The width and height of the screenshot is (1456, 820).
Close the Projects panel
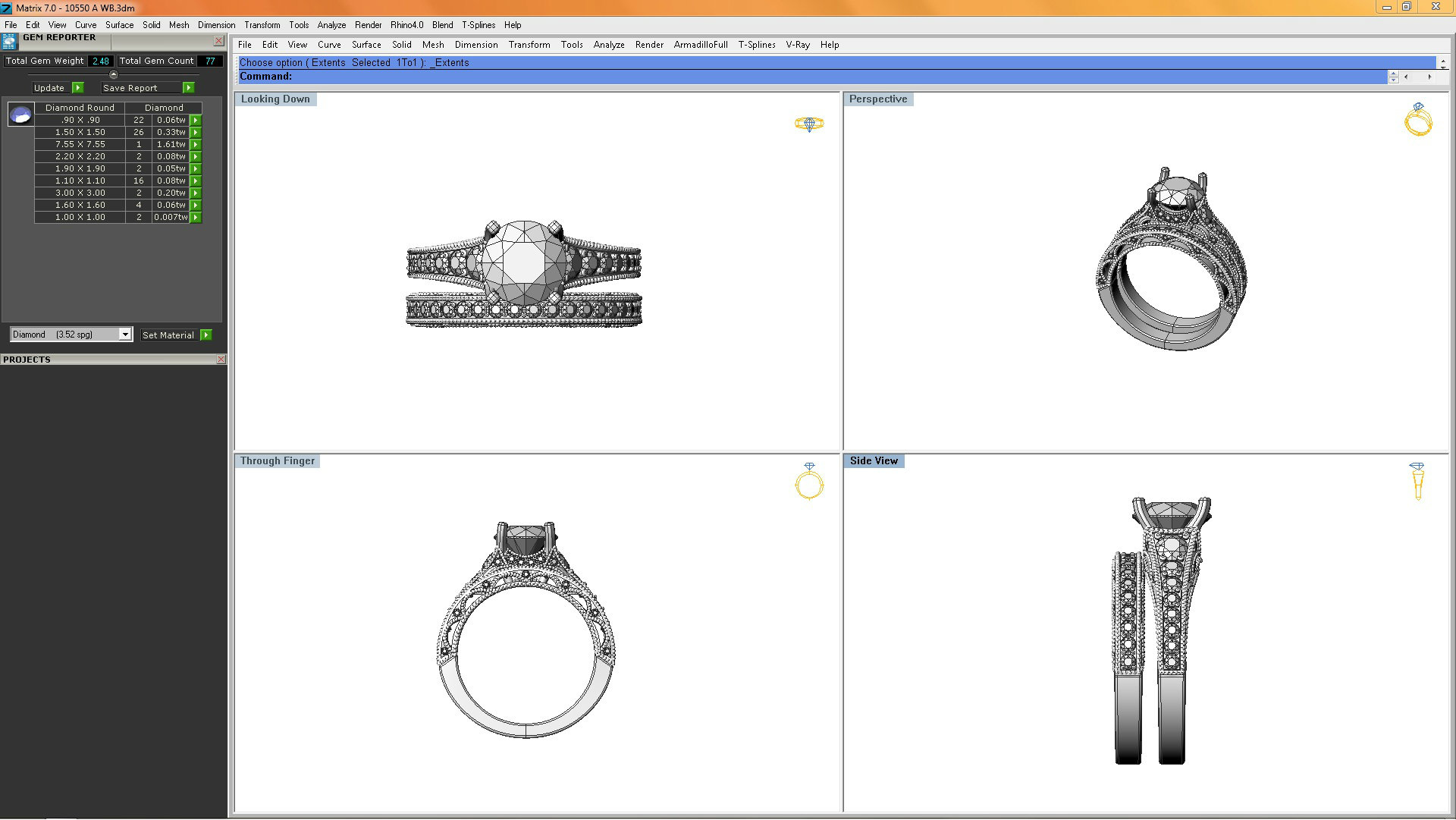[x=221, y=360]
